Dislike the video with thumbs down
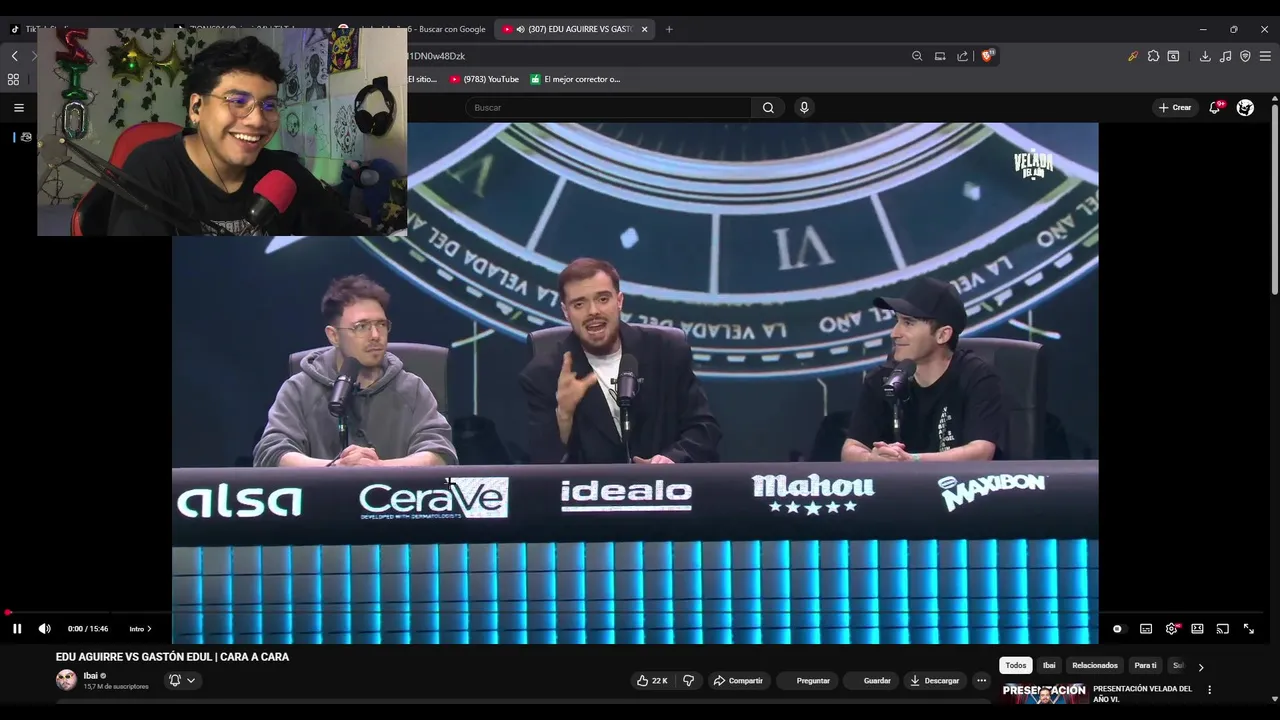This screenshot has width=1280, height=720. coord(688,681)
